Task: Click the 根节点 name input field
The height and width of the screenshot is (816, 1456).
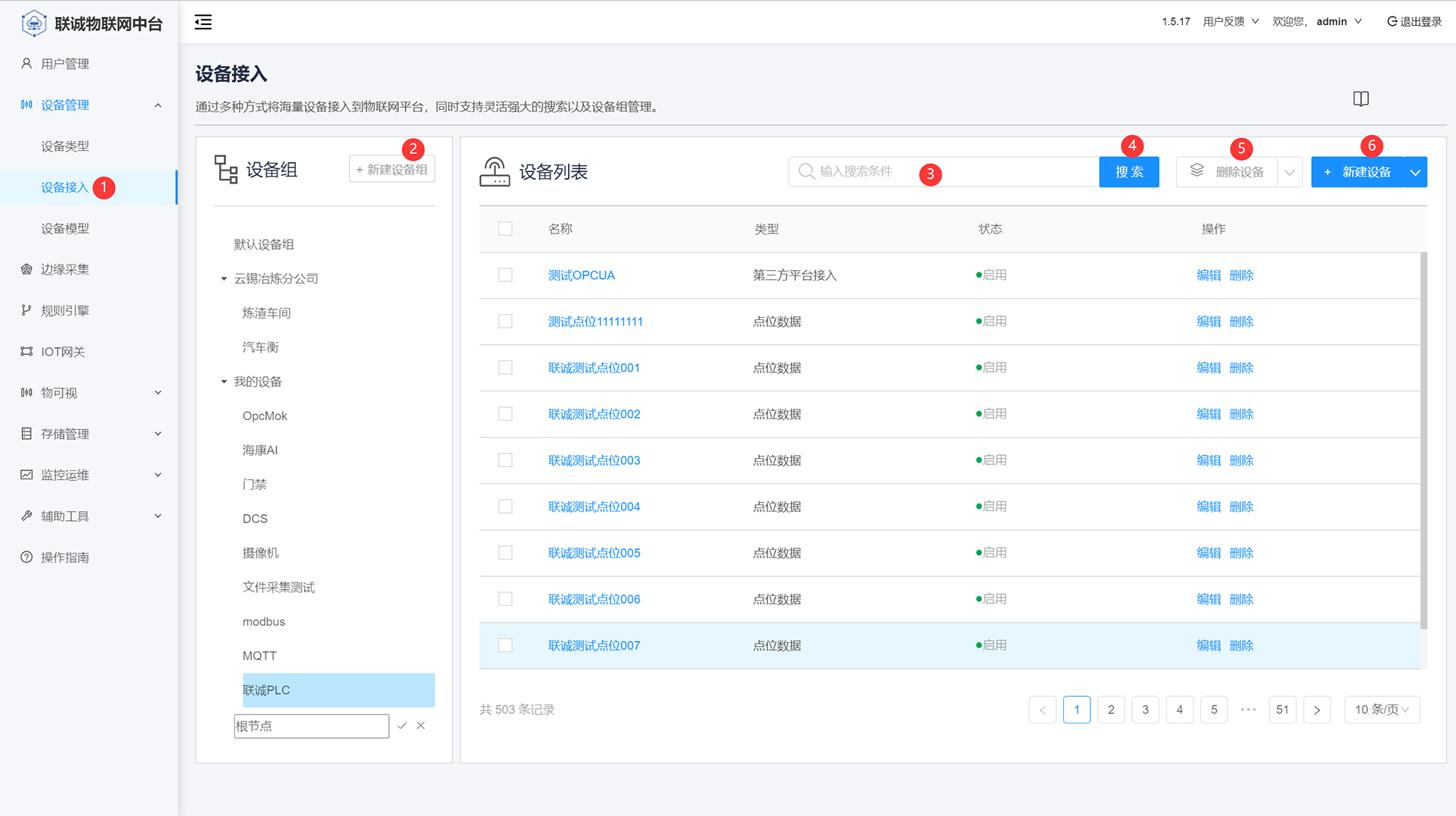Action: click(x=312, y=726)
